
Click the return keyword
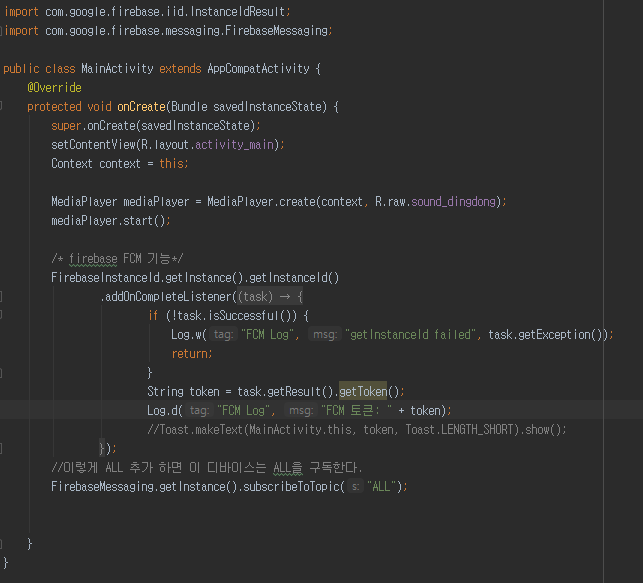point(189,353)
